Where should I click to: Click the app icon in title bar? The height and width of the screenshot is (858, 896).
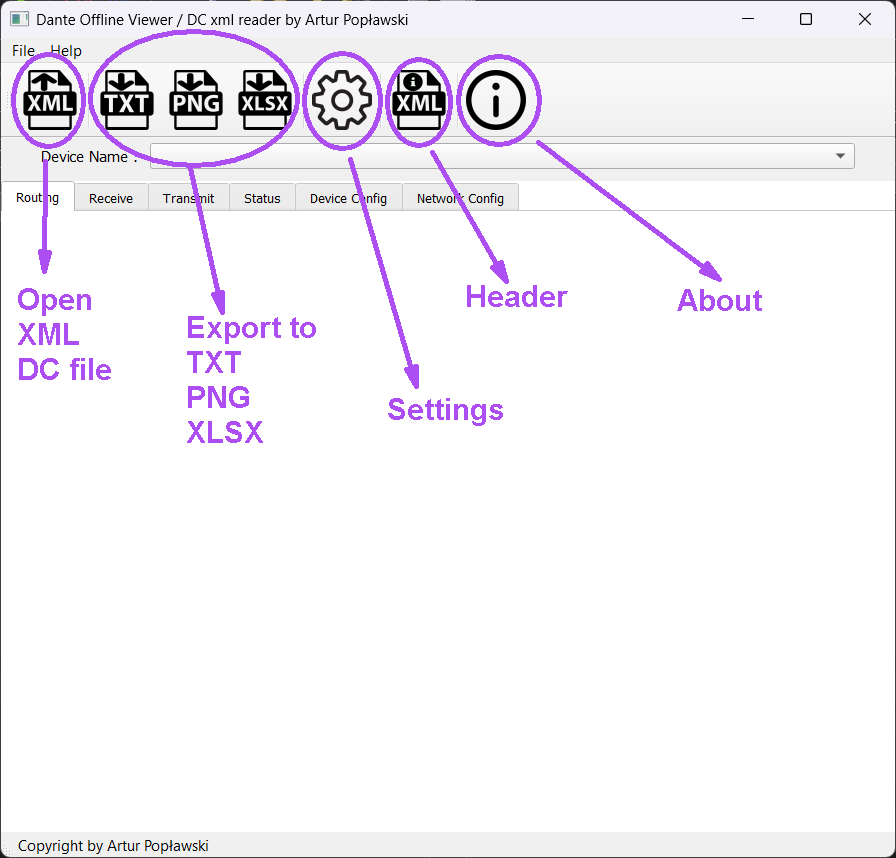pos(19,19)
